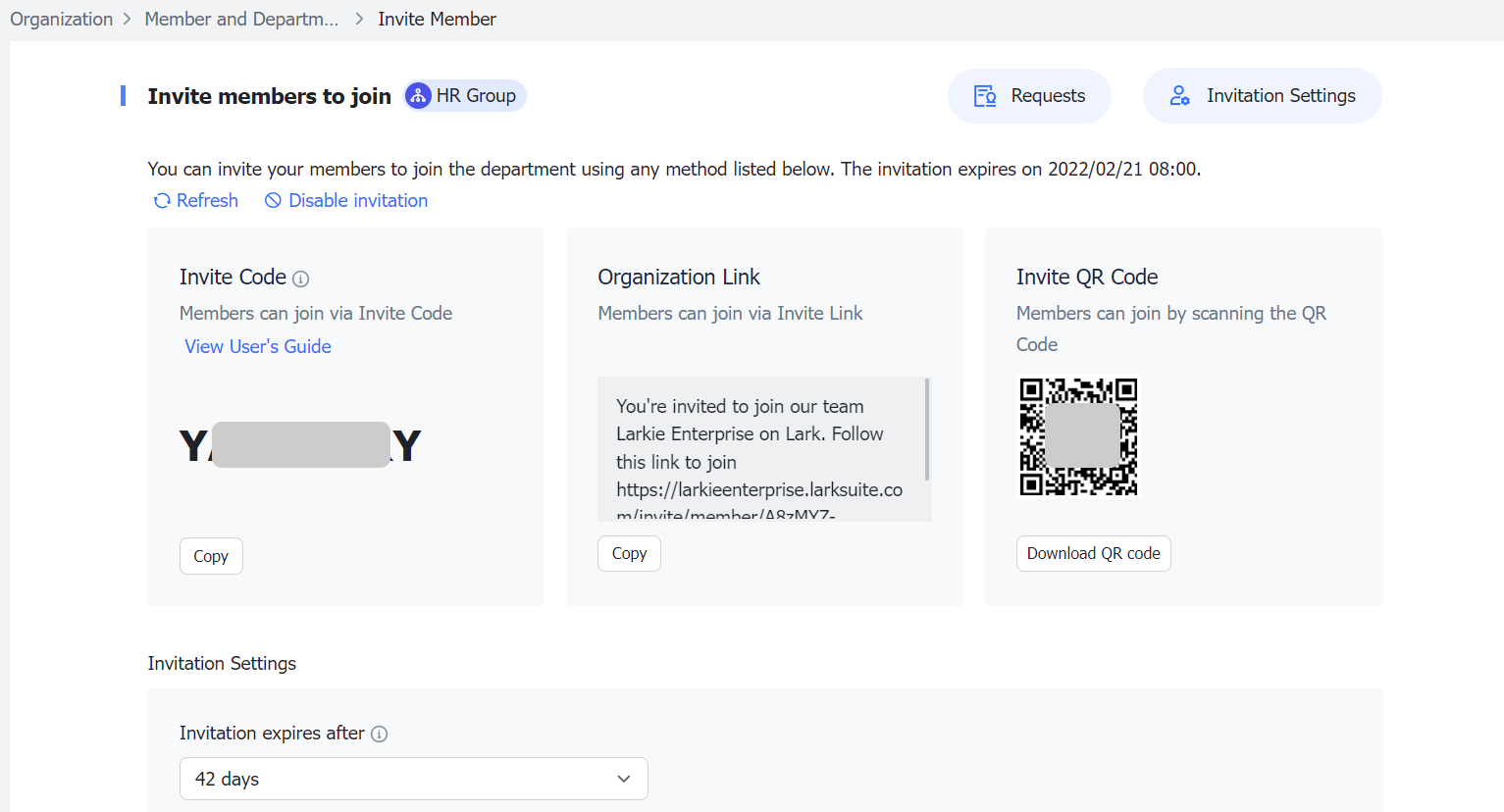Expand dropdown using the chevron arrow
Screen dimensions: 1504x812
click(624, 779)
